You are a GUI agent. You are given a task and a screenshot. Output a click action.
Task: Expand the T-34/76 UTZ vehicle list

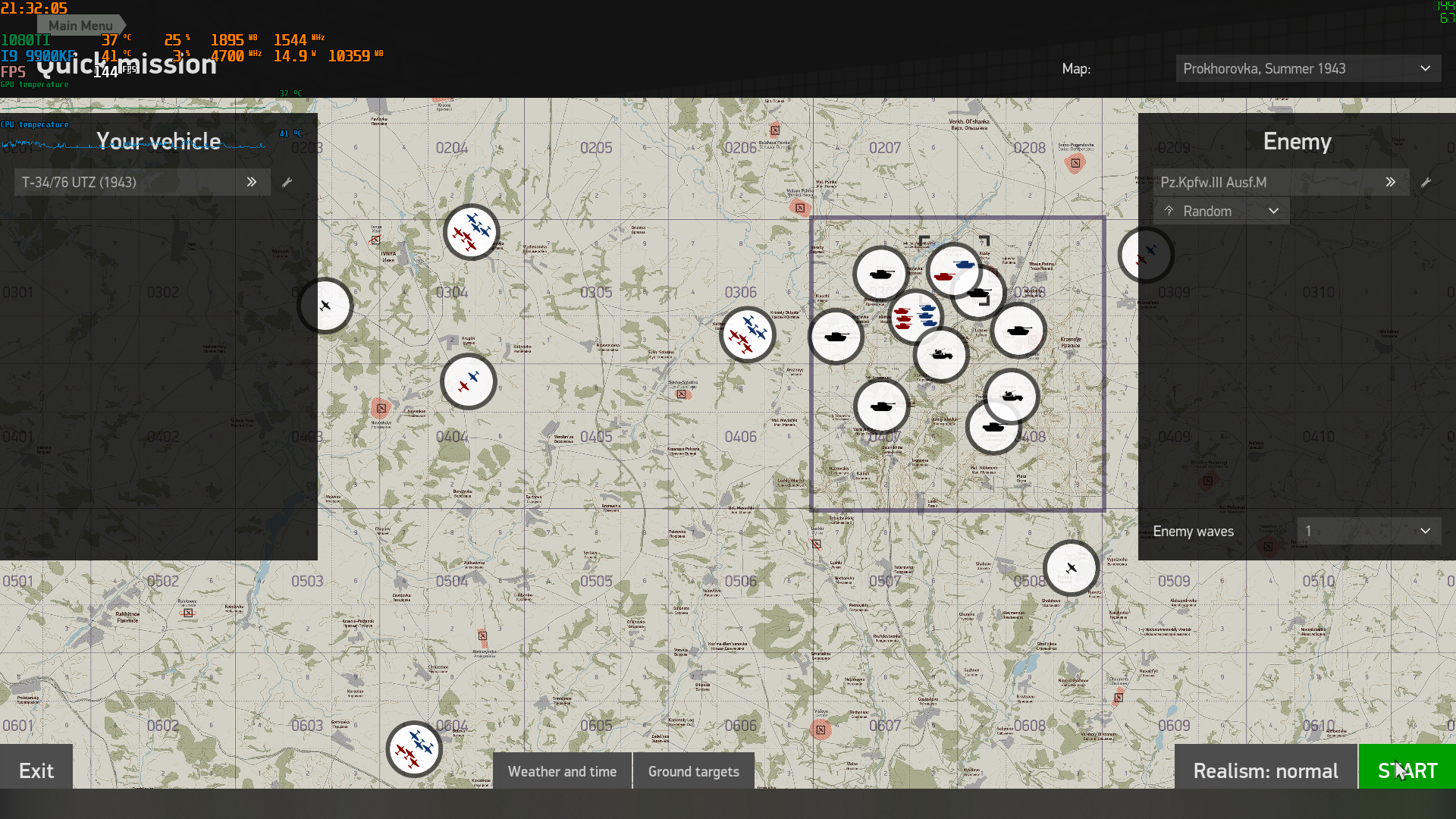251,182
